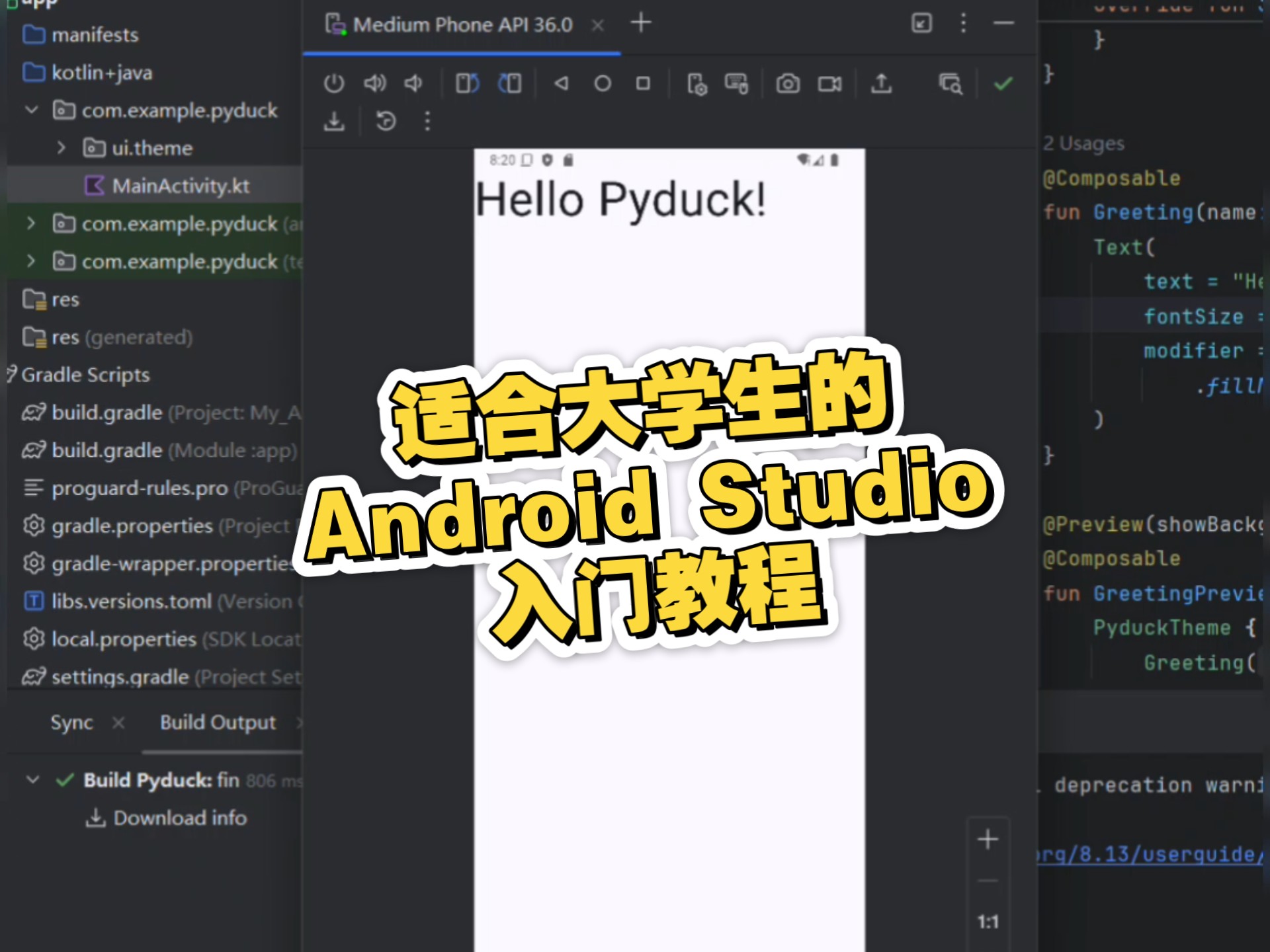The image size is (1270, 952).
Task: Open the device settings icon after Overview
Action: pos(697,84)
